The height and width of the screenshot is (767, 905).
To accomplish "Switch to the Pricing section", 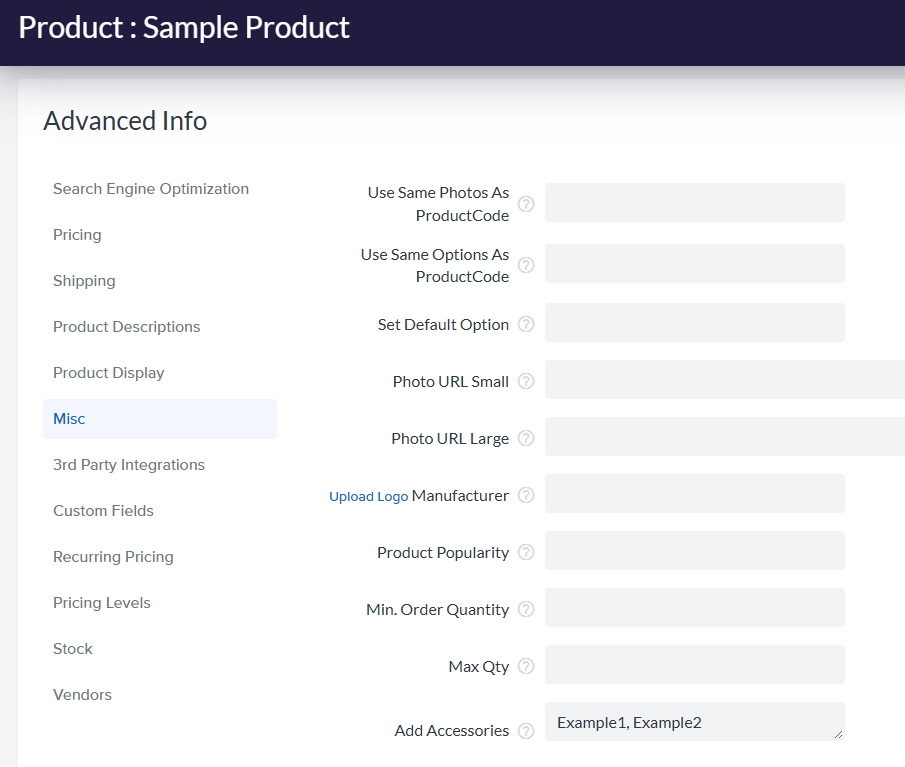I will tap(77, 234).
